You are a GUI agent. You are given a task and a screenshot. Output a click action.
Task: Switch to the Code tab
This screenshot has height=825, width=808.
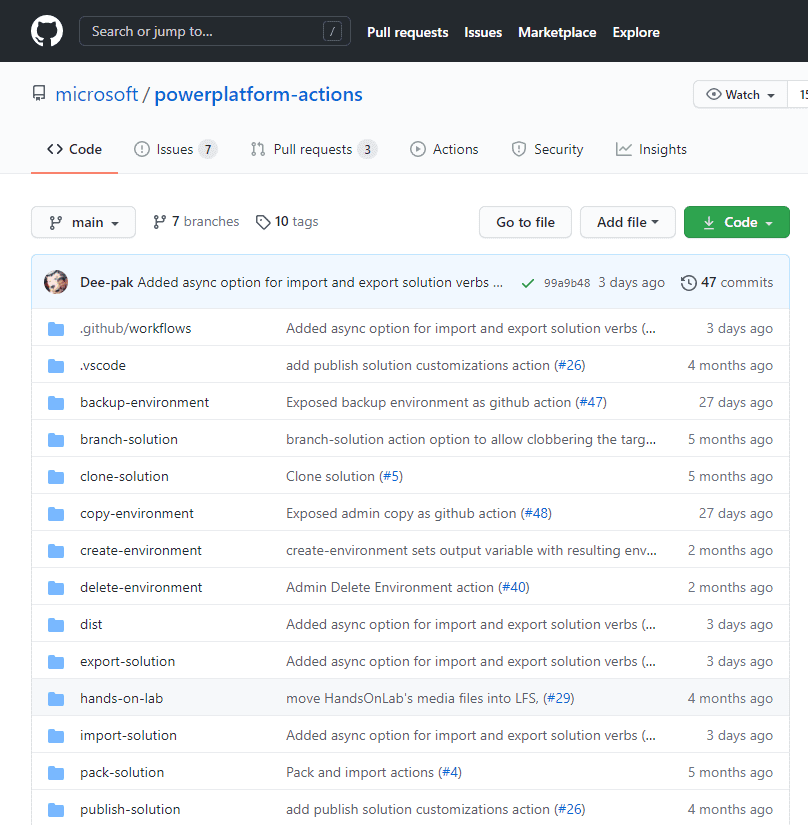(x=74, y=149)
